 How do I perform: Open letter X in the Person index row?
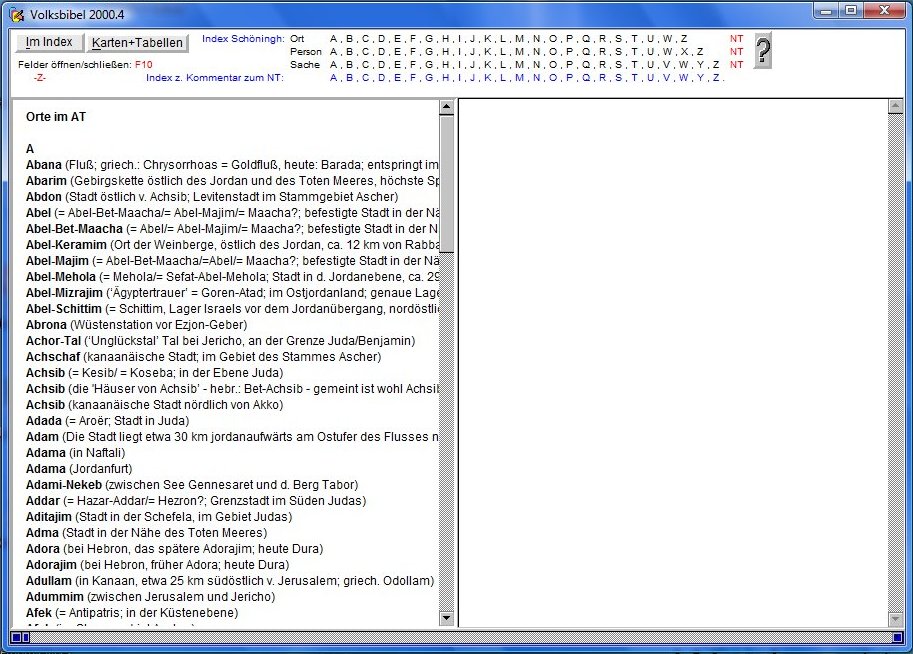tap(684, 51)
